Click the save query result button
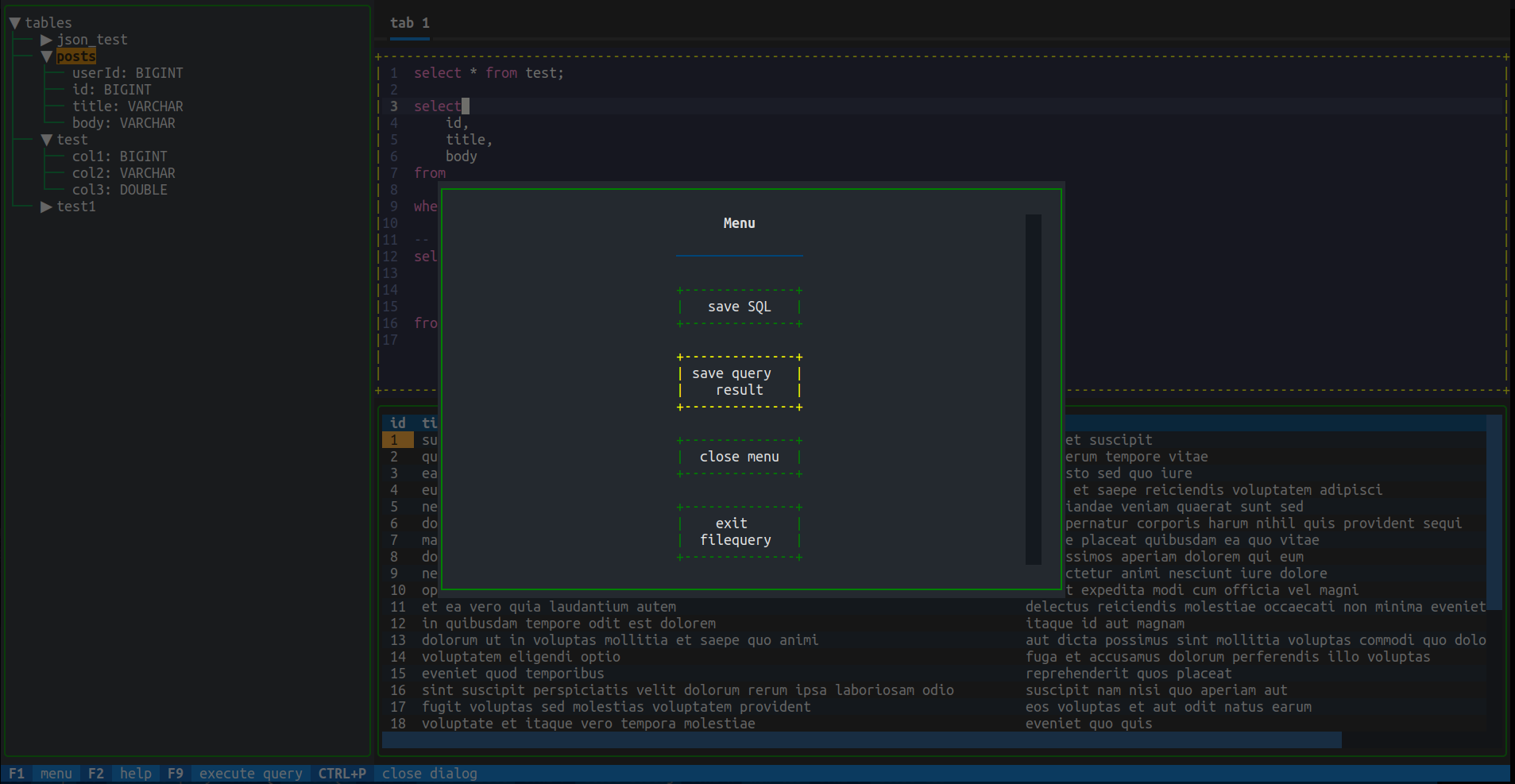This screenshot has height=784, width=1515. pyautogui.click(x=738, y=381)
